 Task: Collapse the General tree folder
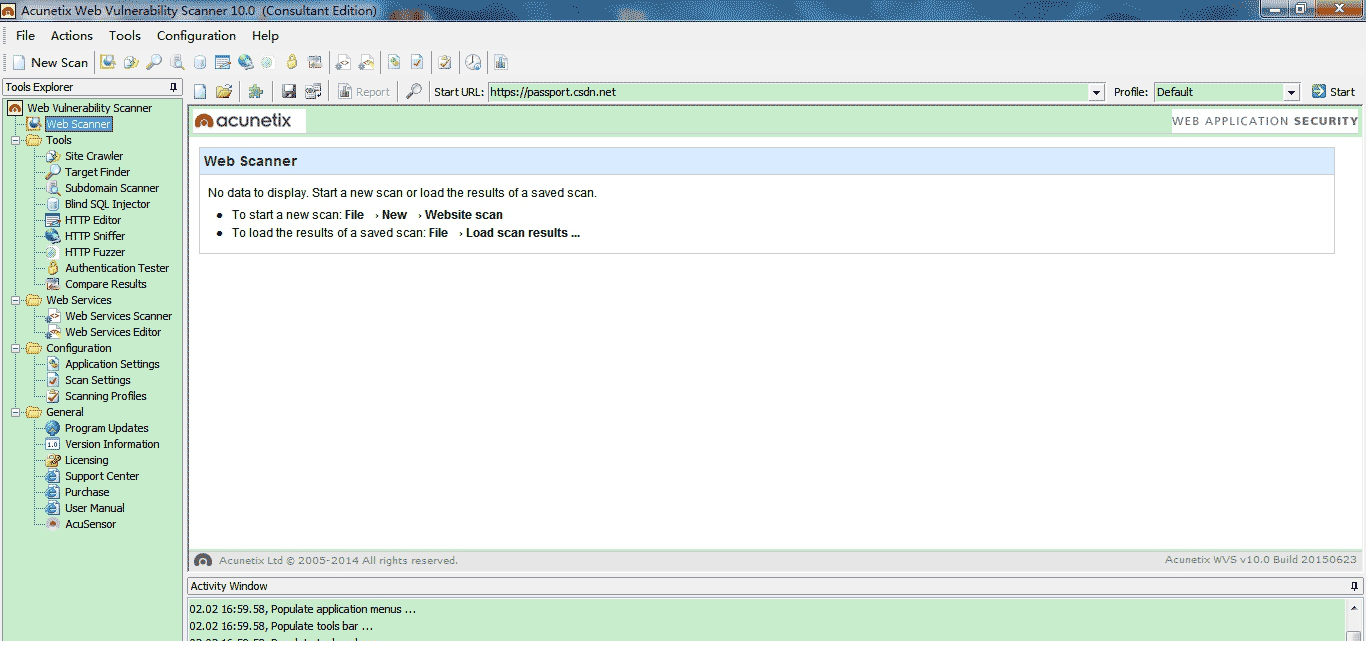click(16, 412)
